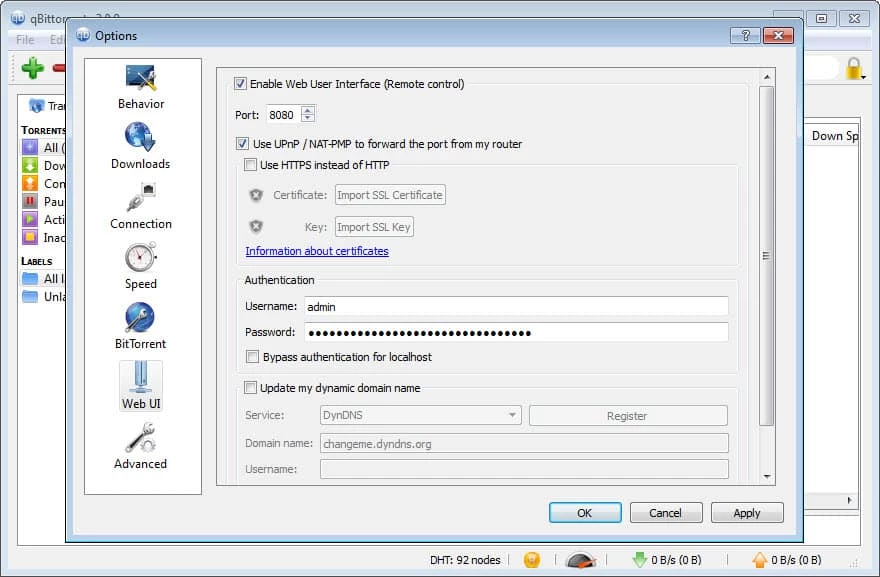Increase the port number with up arrow
This screenshot has width=880, height=577.
pyautogui.click(x=308, y=110)
